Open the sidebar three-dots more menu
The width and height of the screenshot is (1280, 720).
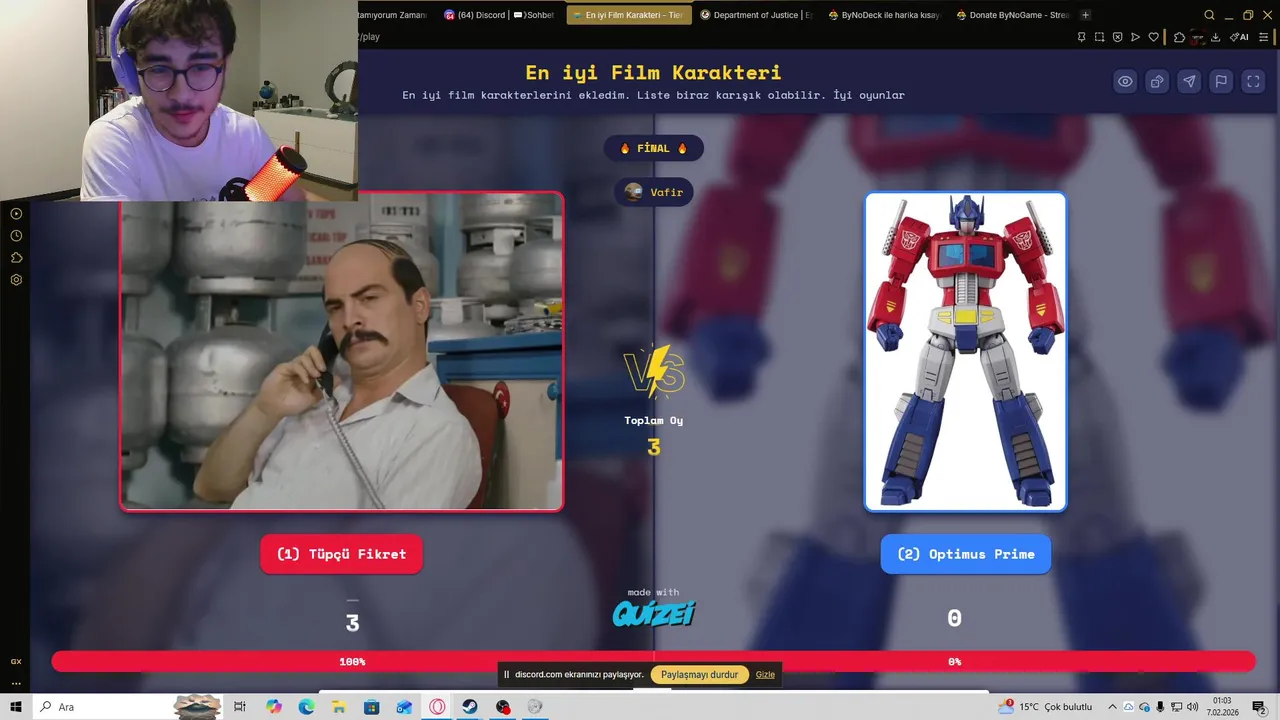pyautogui.click(x=16, y=684)
